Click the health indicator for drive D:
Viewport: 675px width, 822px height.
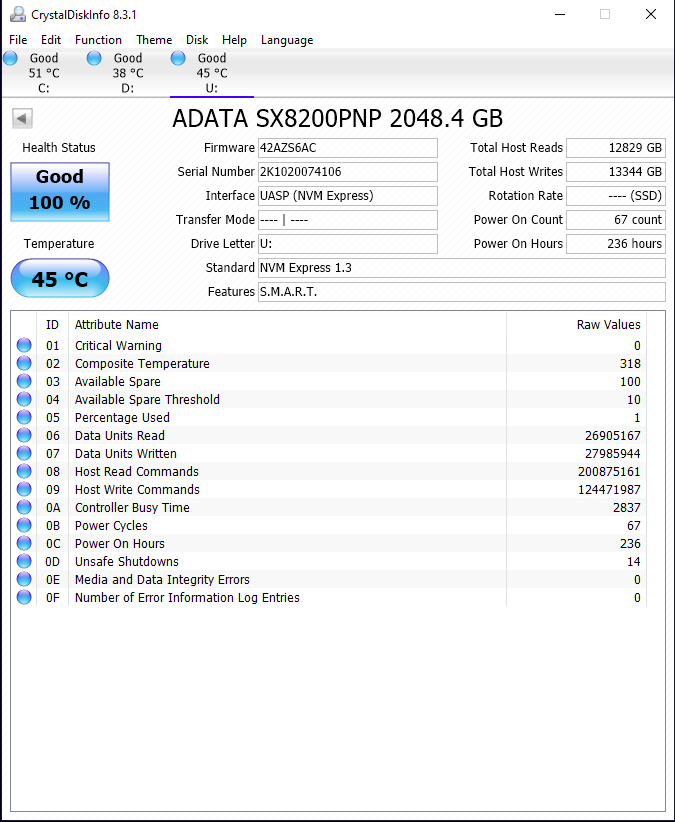tap(93, 58)
